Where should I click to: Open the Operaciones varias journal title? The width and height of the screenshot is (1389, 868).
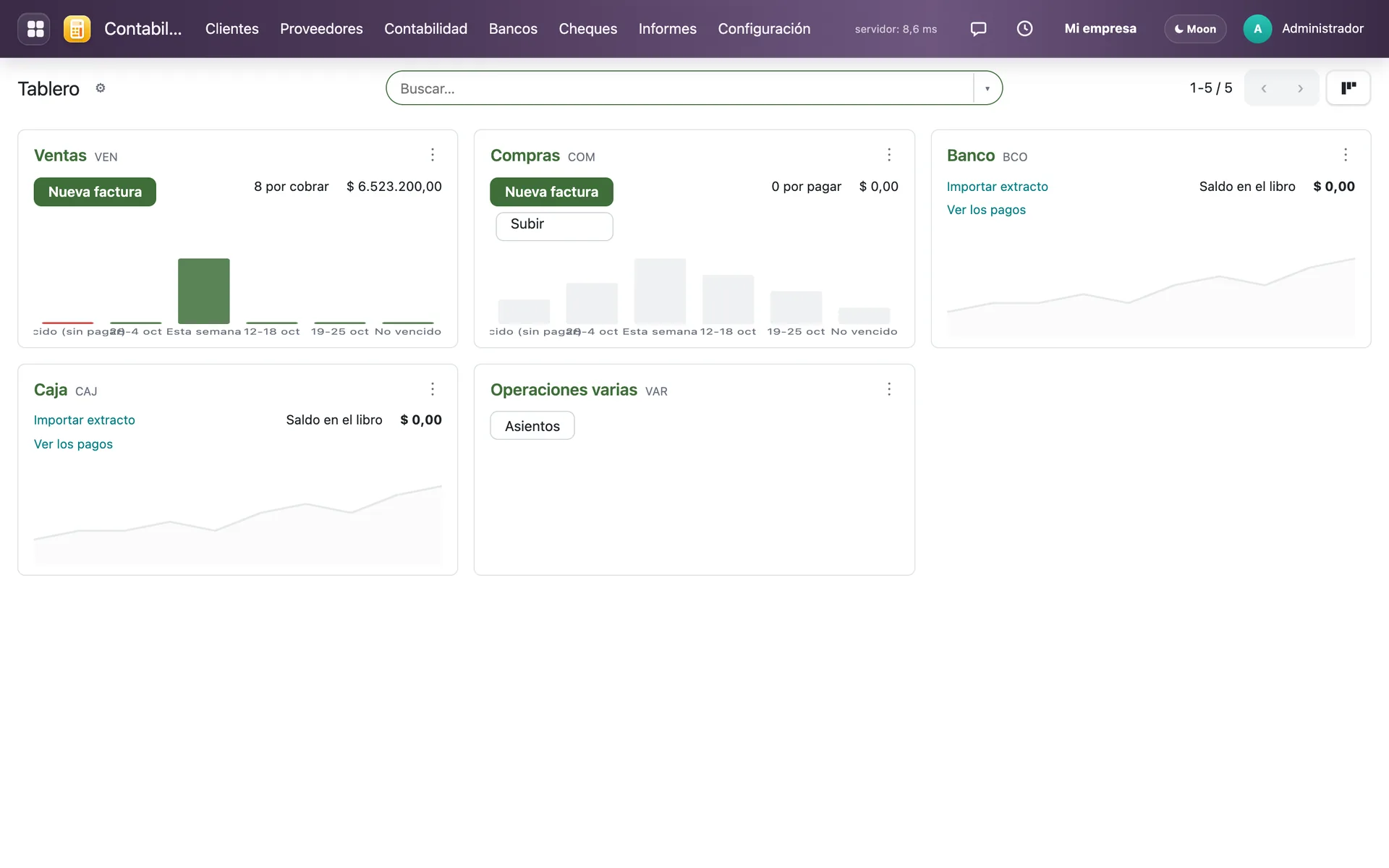[564, 390]
